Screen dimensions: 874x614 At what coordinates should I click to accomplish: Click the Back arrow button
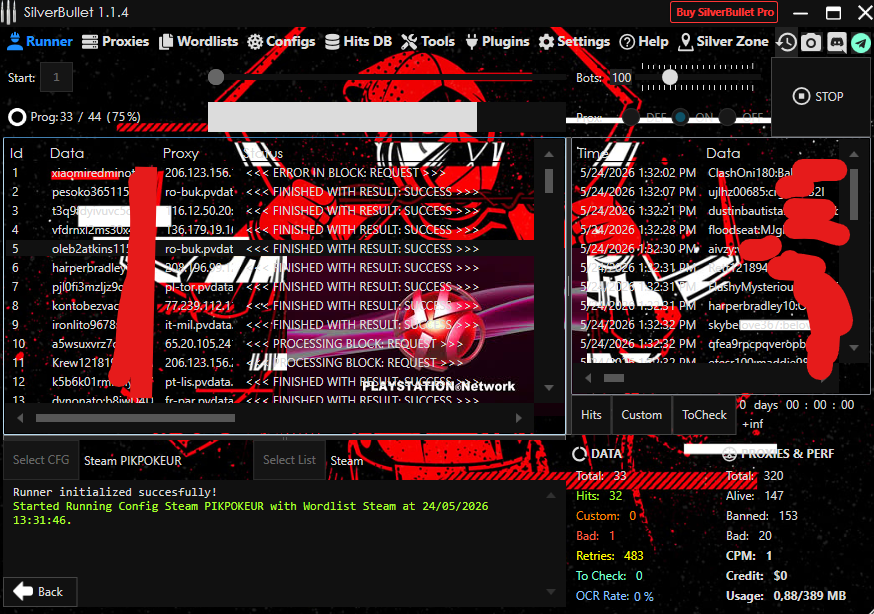click(40, 592)
